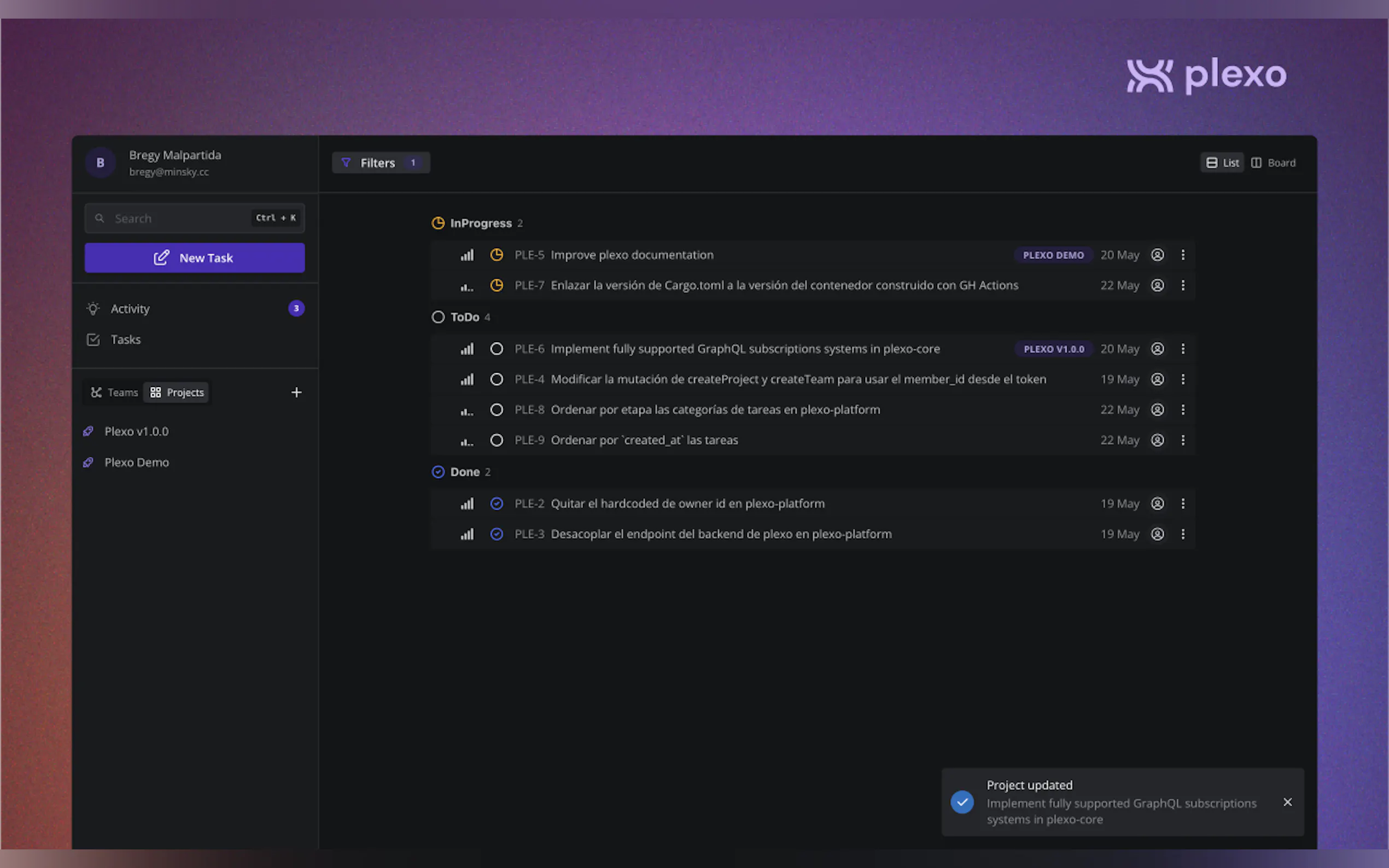
Task: Switch to Board view
Action: coord(1273,163)
